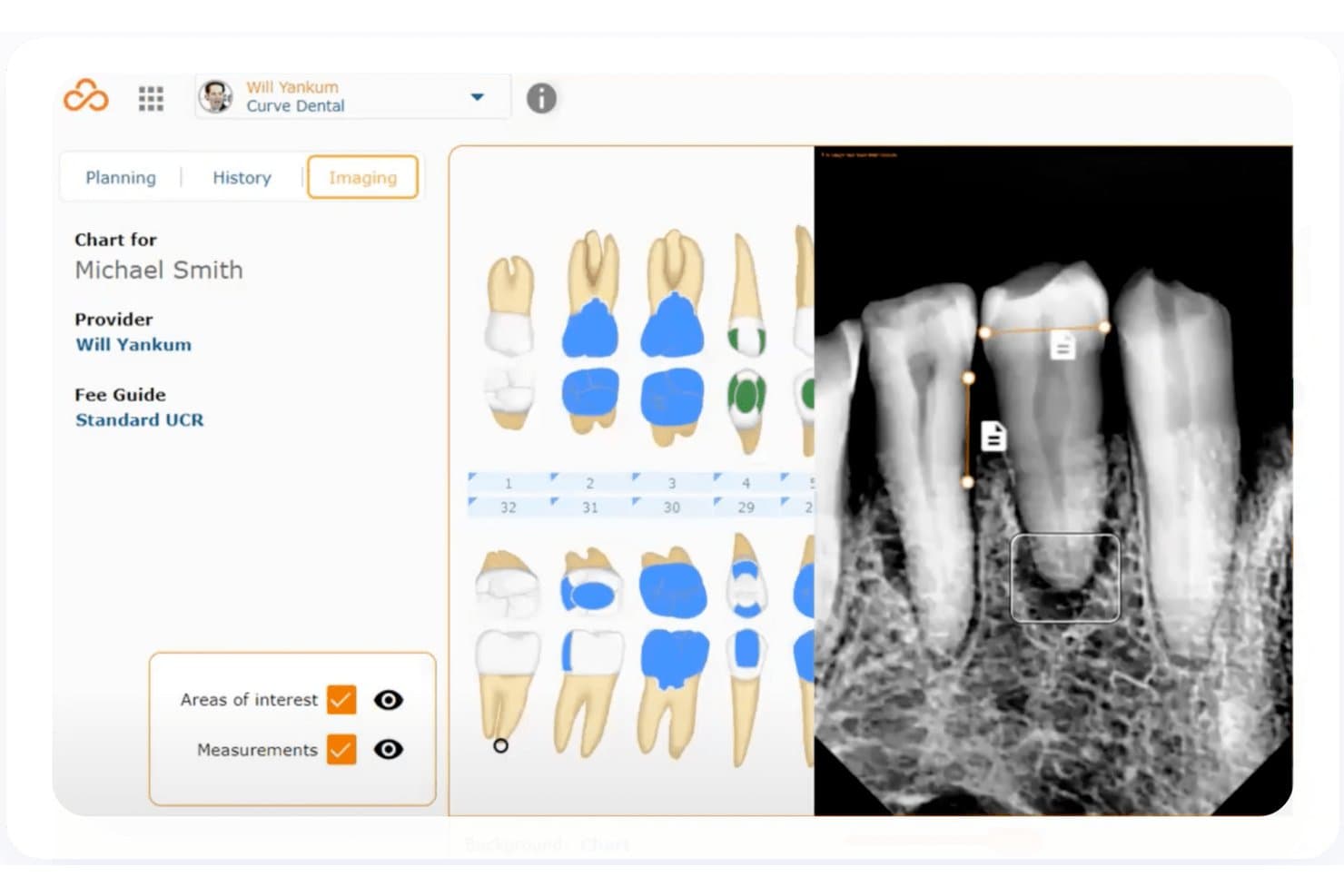1344x896 pixels.
Task: Open the Will Yankum provider link
Action: point(133,345)
